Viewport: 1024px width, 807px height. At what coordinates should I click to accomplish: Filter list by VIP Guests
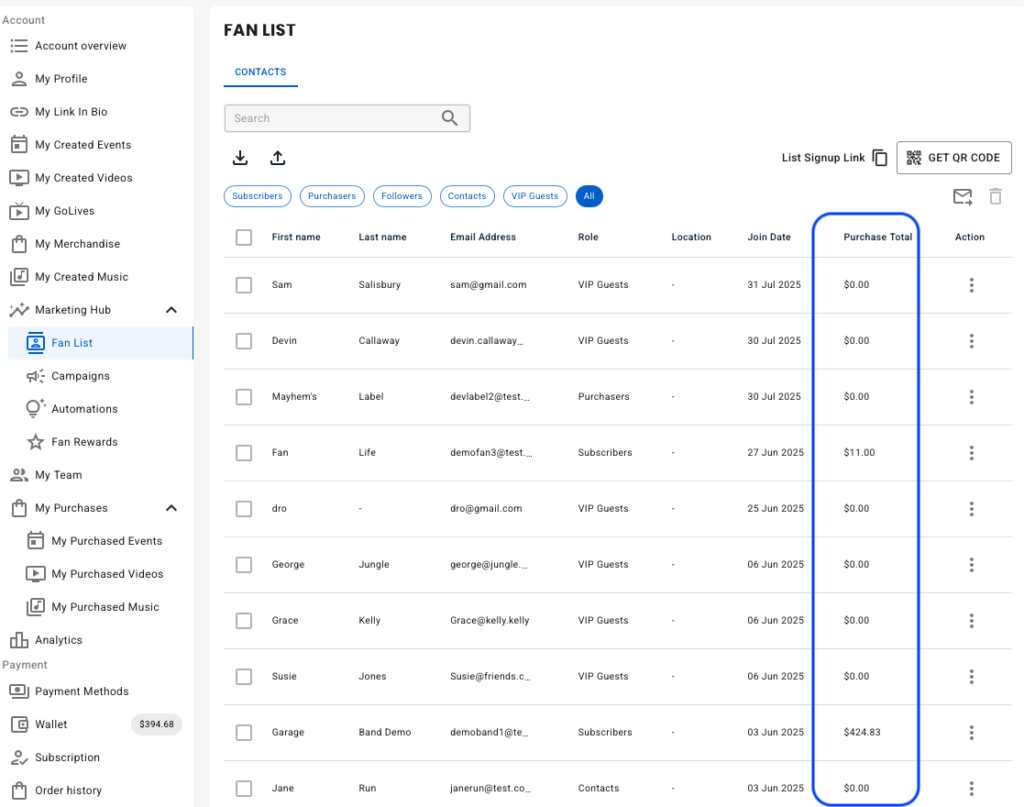coord(535,196)
